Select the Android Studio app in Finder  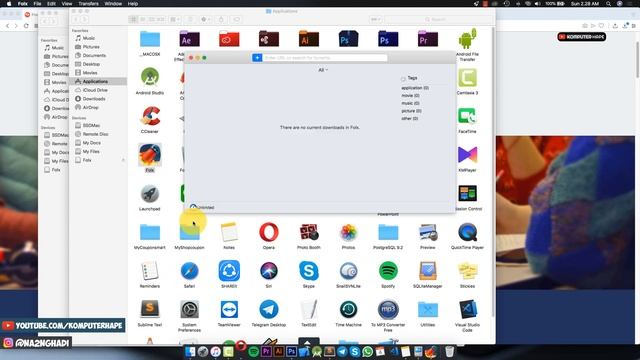click(x=150, y=78)
